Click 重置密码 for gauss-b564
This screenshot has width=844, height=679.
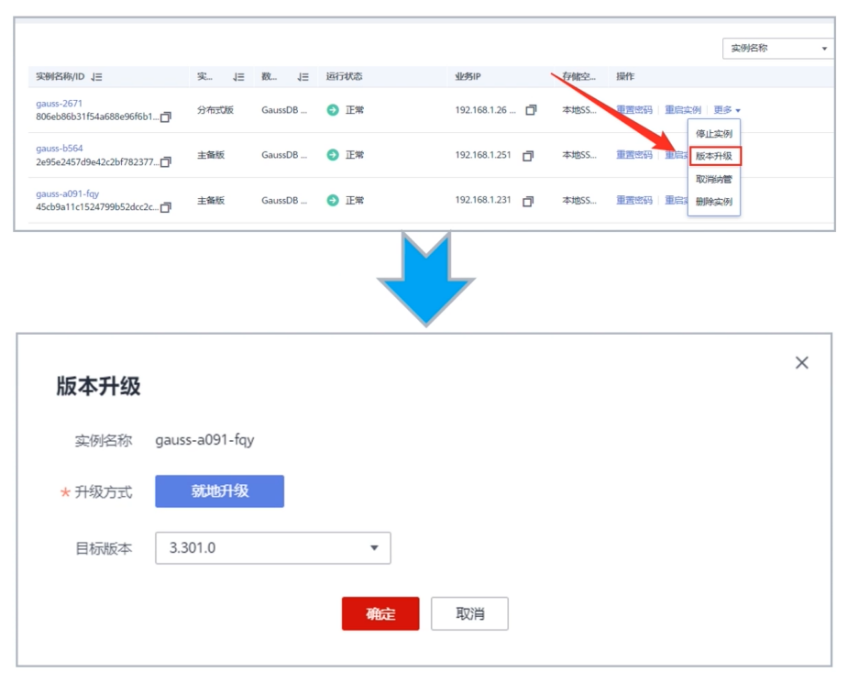(634, 155)
